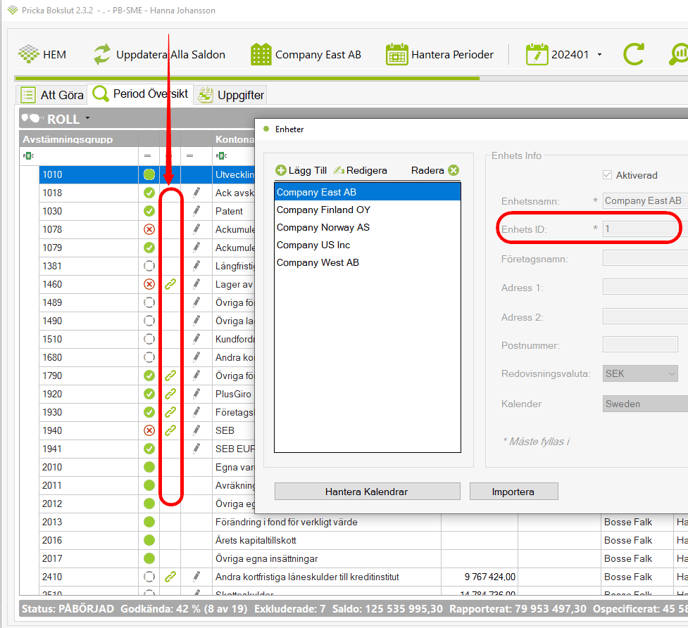Screen dimensions: 688x628
Task: Click the large green reload arrow icon
Action: 634,54
